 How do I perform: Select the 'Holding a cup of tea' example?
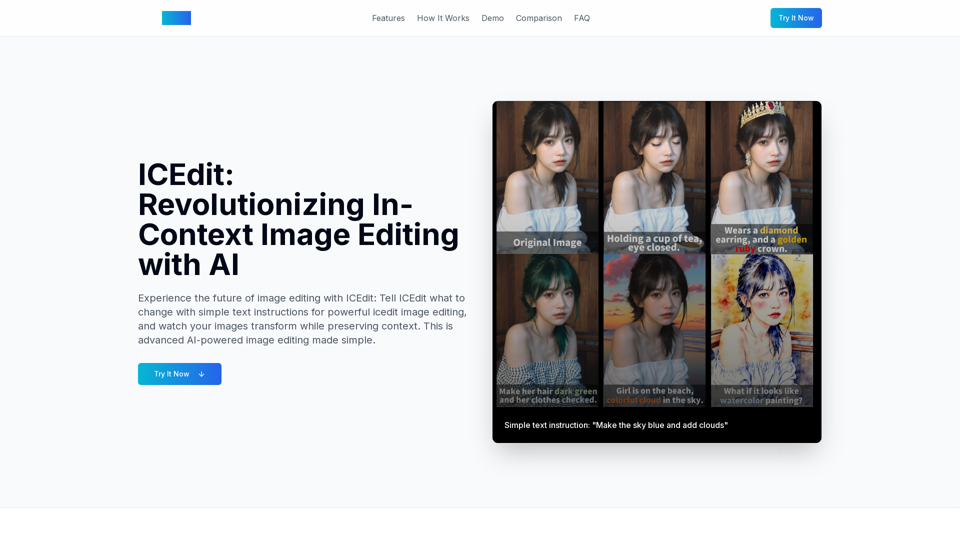(x=654, y=177)
